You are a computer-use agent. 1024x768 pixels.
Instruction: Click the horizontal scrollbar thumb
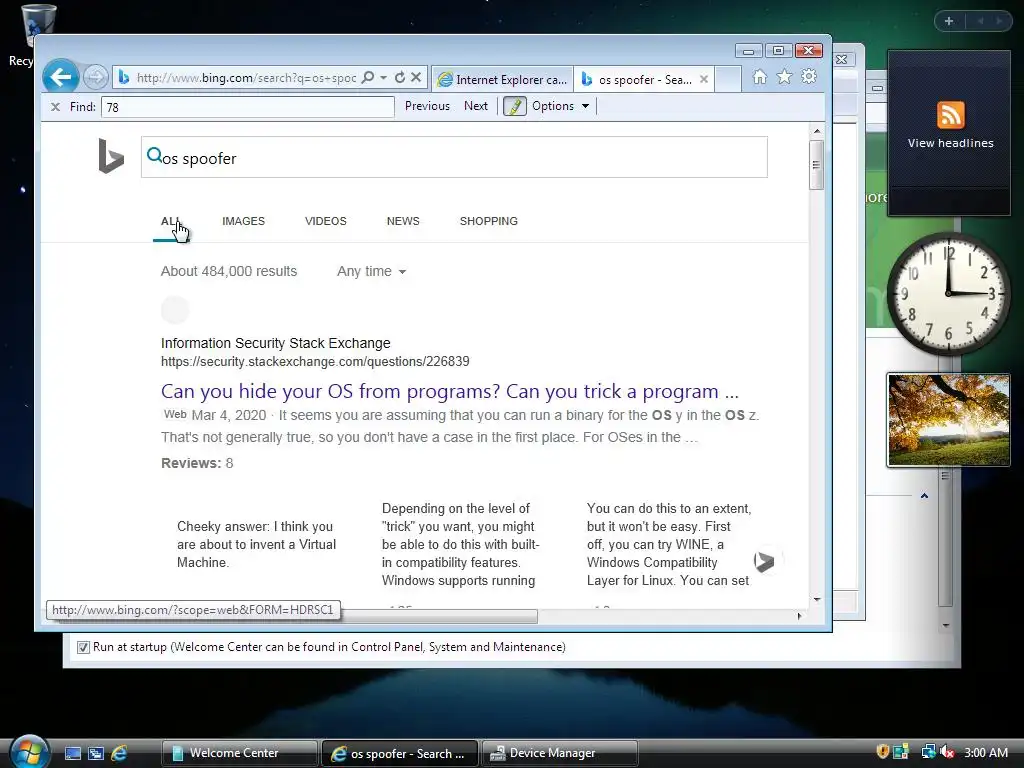pyautogui.click(x=439, y=616)
